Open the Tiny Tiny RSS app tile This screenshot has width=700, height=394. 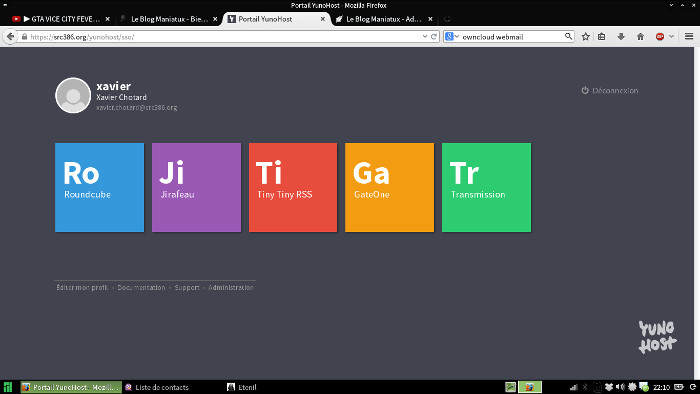[x=293, y=187]
